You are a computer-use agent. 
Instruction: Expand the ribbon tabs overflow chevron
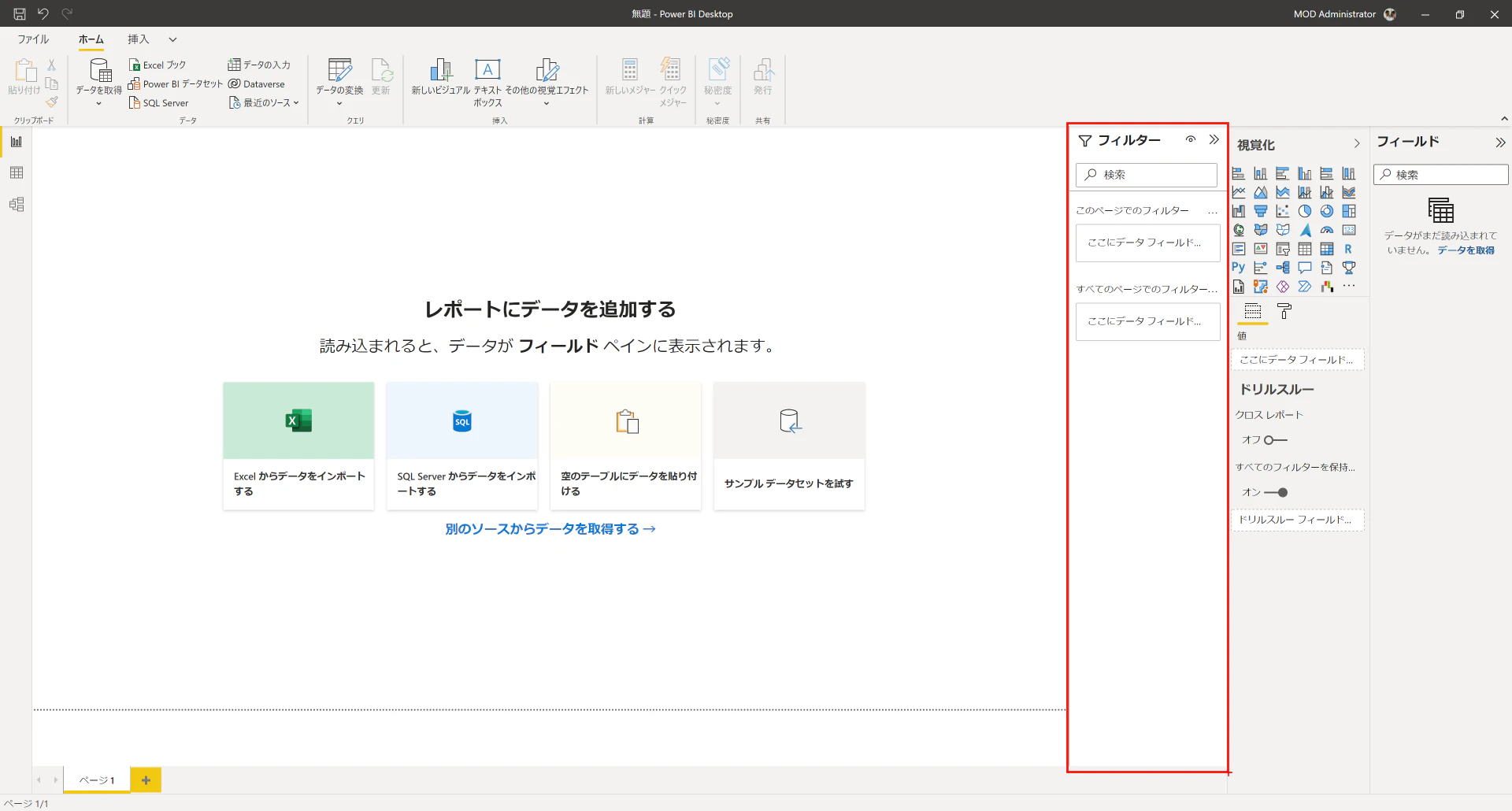(x=172, y=39)
